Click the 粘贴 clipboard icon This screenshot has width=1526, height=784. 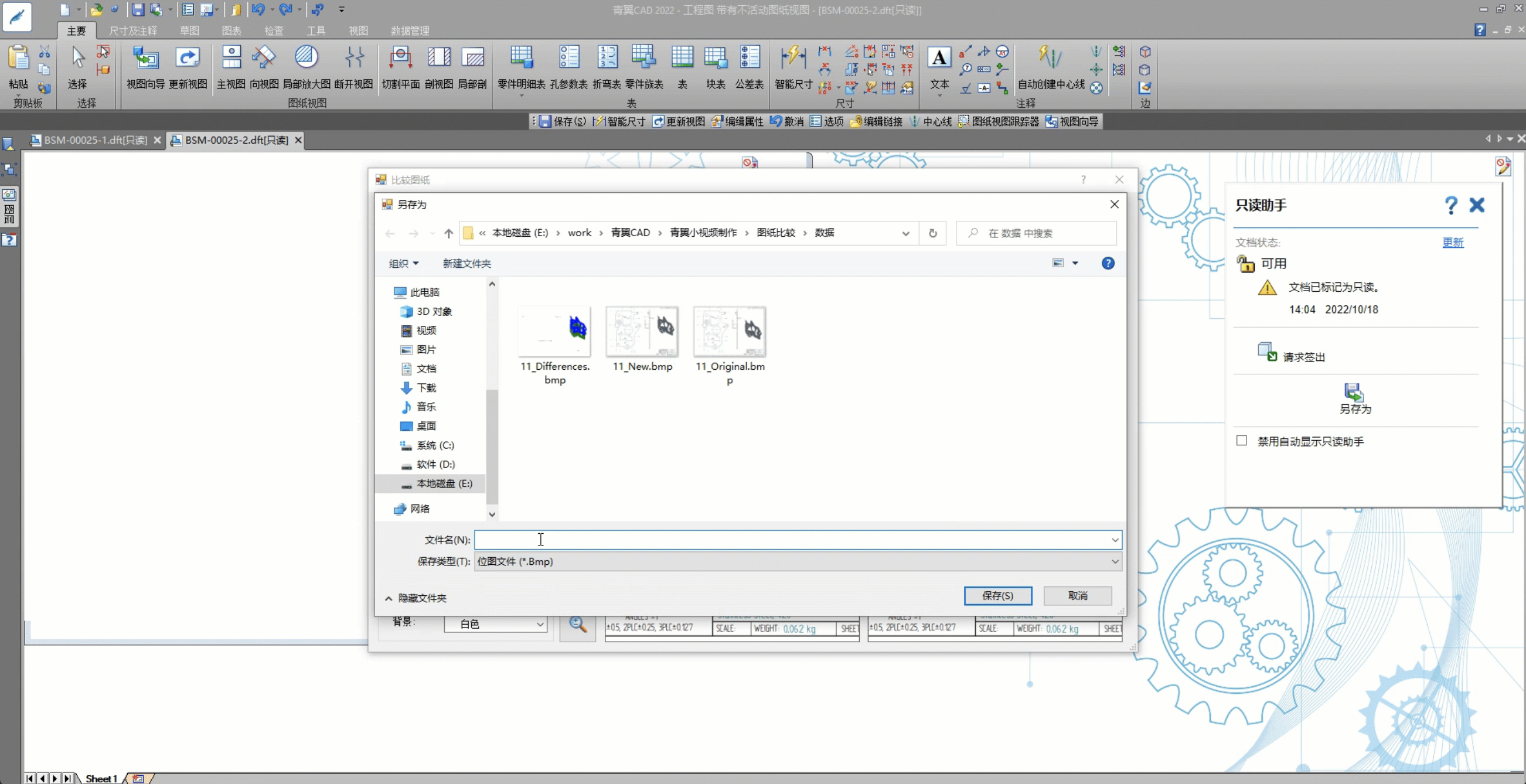(x=18, y=67)
